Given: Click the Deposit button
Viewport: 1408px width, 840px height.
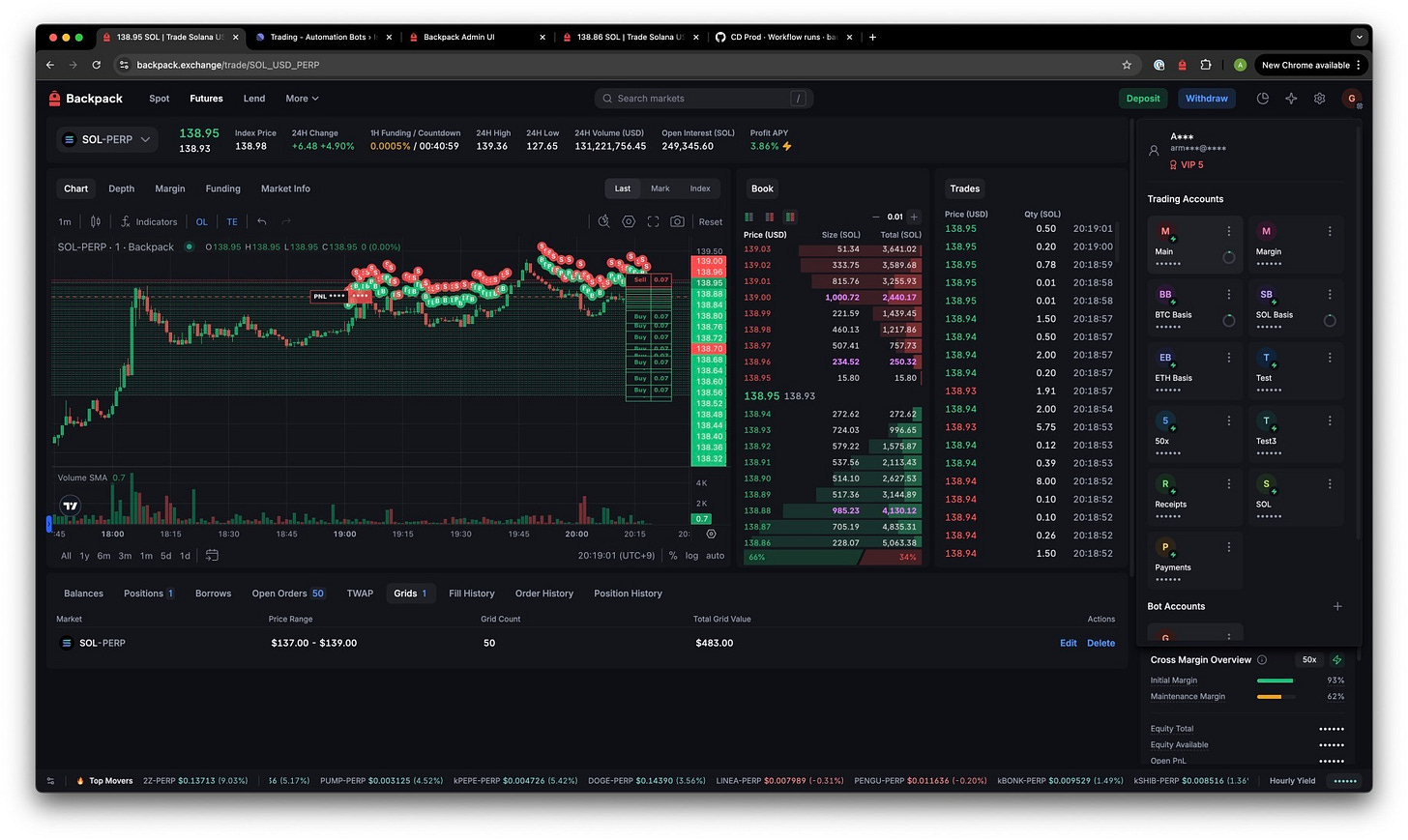Looking at the screenshot, I should 1143,99.
